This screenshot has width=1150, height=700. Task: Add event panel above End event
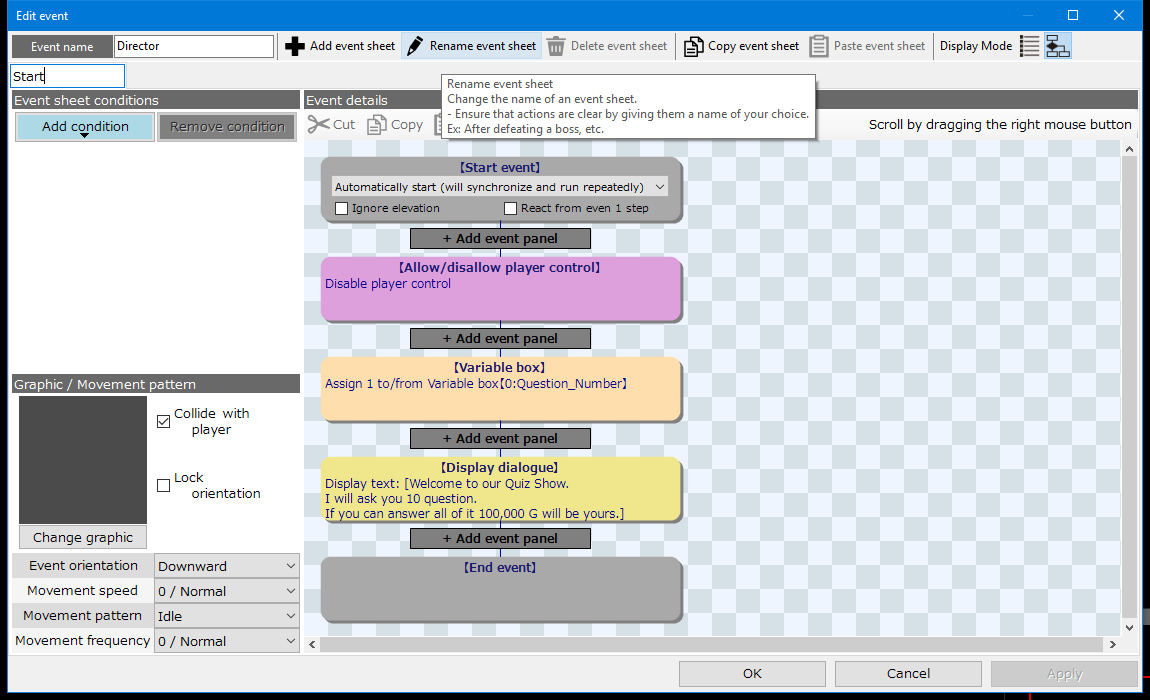500,538
